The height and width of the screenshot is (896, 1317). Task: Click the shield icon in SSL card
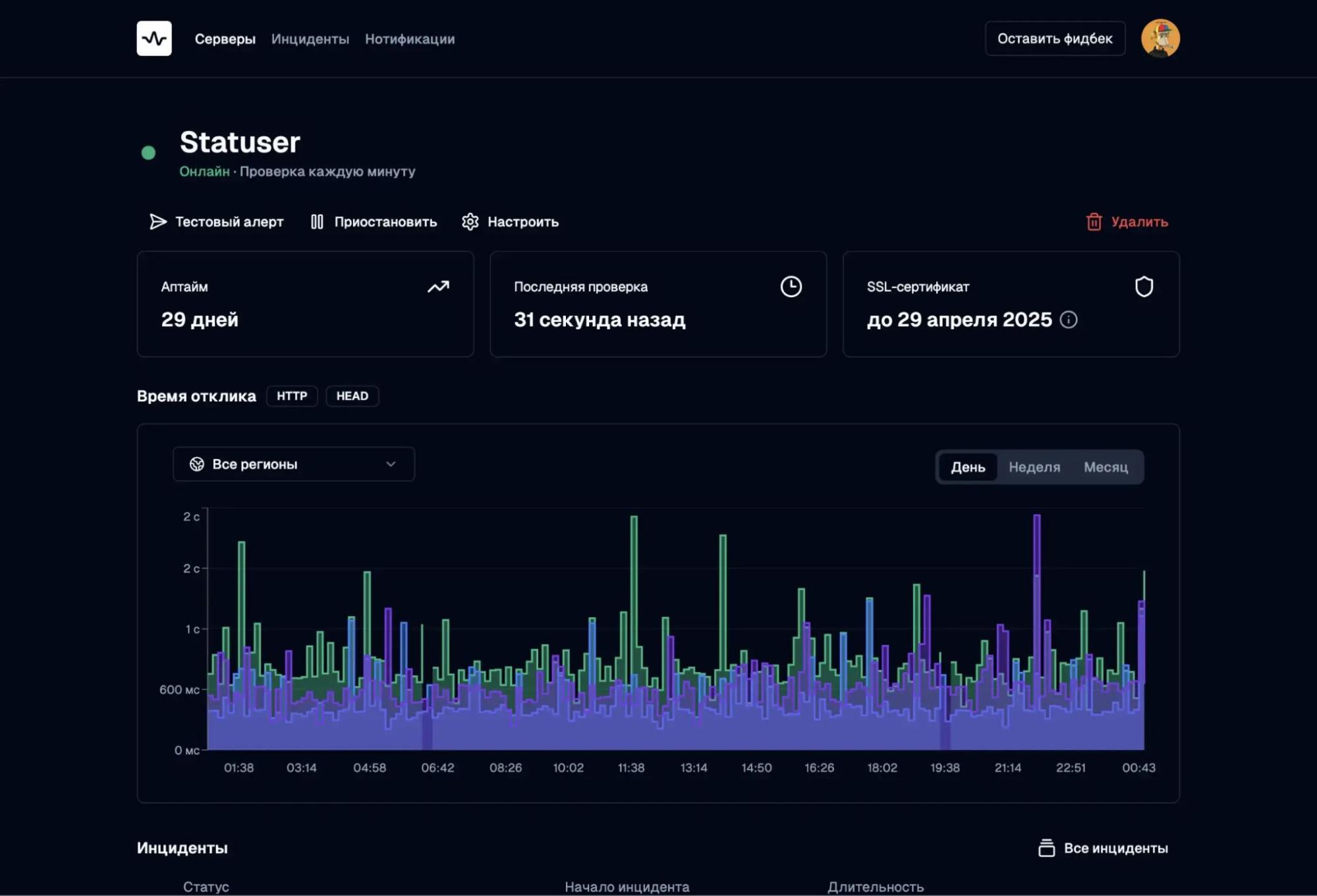[x=1144, y=287]
